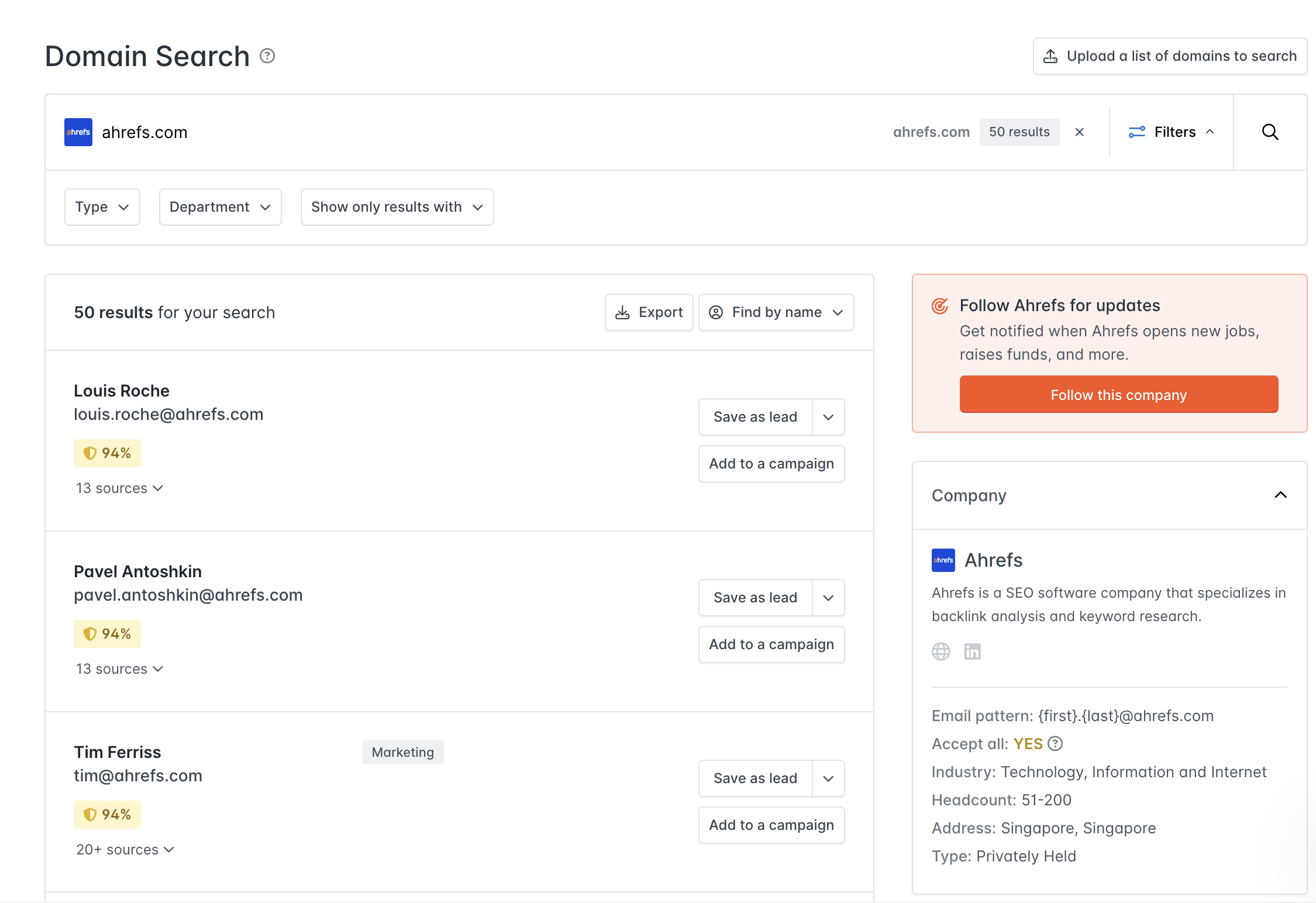Click the Address: Singapore, Singapore text
The image size is (1316, 903).
click(x=1044, y=828)
